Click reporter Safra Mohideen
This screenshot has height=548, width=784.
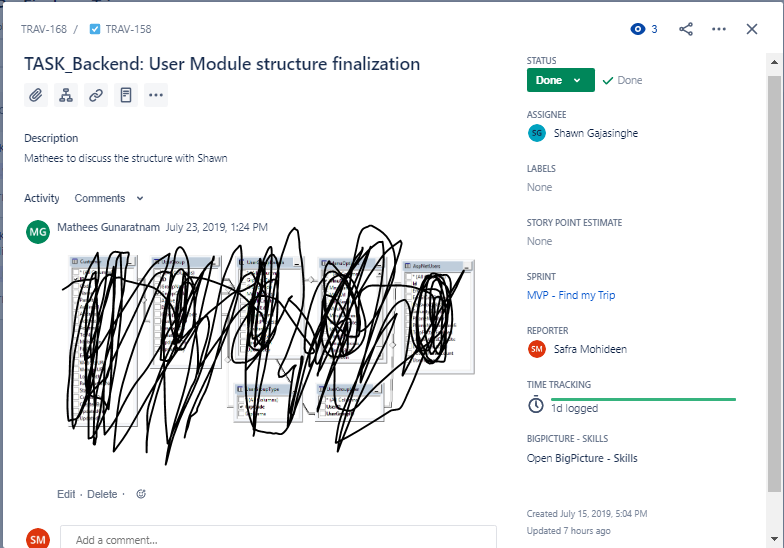pos(590,349)
